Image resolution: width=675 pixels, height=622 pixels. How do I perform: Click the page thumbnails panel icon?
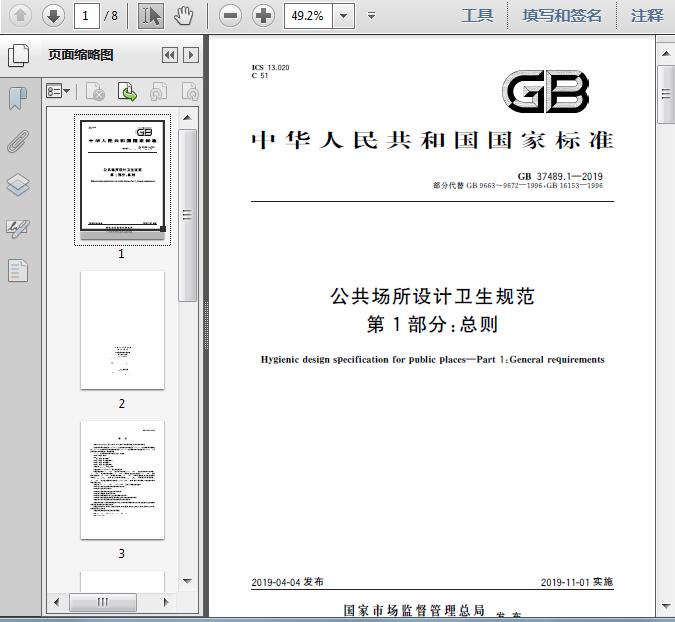tap(19, 55)
